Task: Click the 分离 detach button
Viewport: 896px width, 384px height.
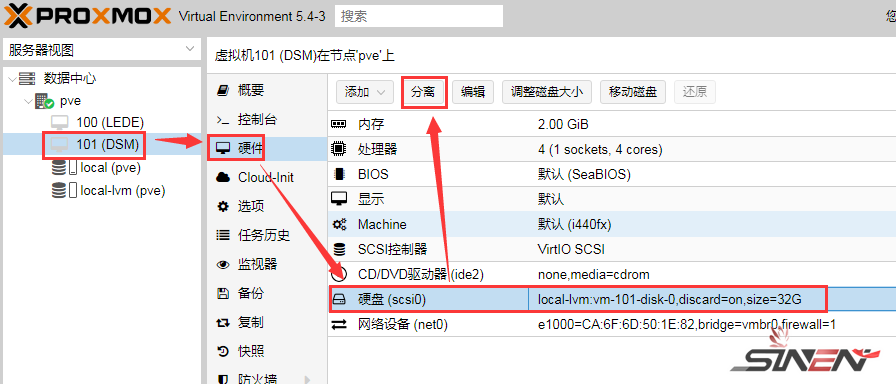Action: tap(423, 92)
